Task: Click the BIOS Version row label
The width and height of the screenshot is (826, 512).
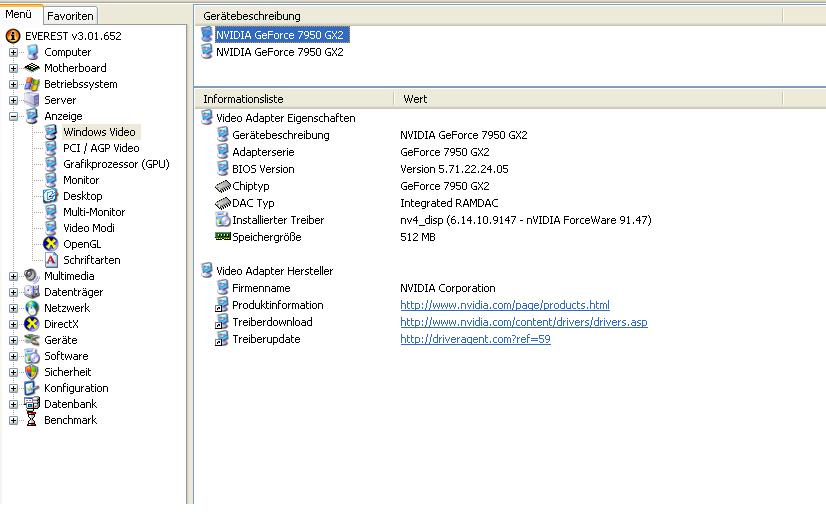Action: (x=263, y=169)
